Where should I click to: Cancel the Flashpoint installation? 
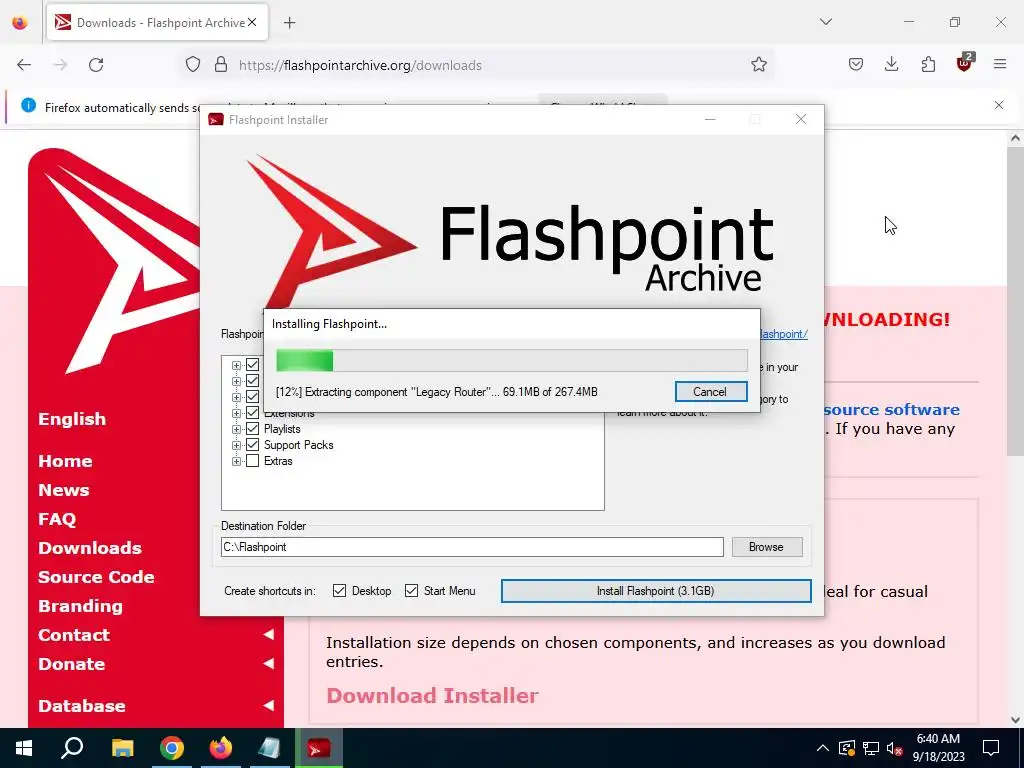(x=711, y=392)
